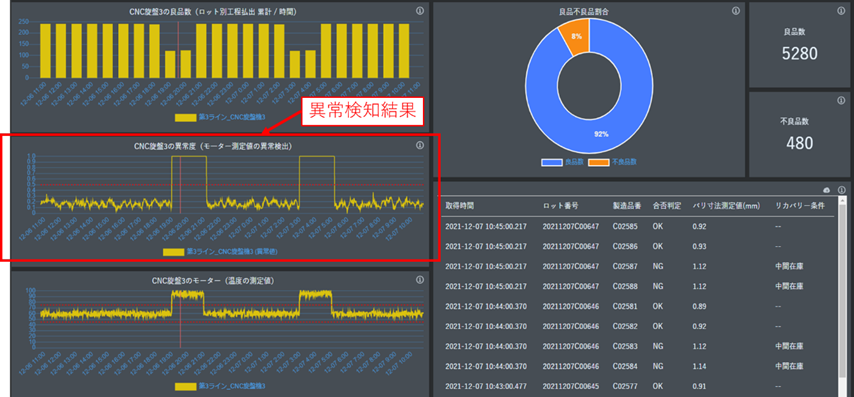Click OK result in the C02585 row

click(x=657, y=227)
